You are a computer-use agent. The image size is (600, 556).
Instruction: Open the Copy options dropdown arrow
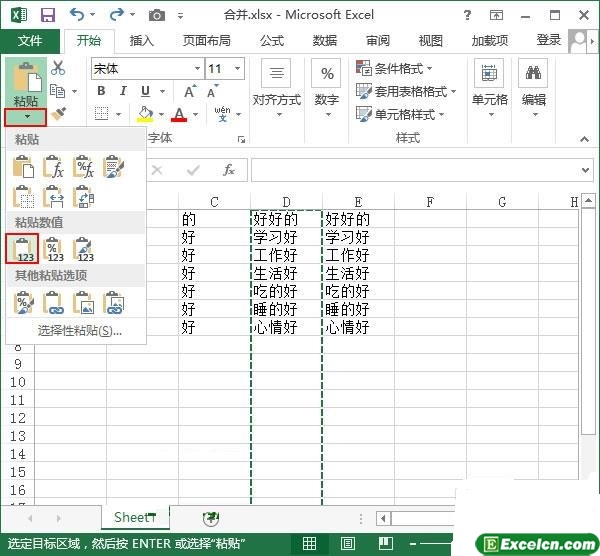tap(75, 92)
